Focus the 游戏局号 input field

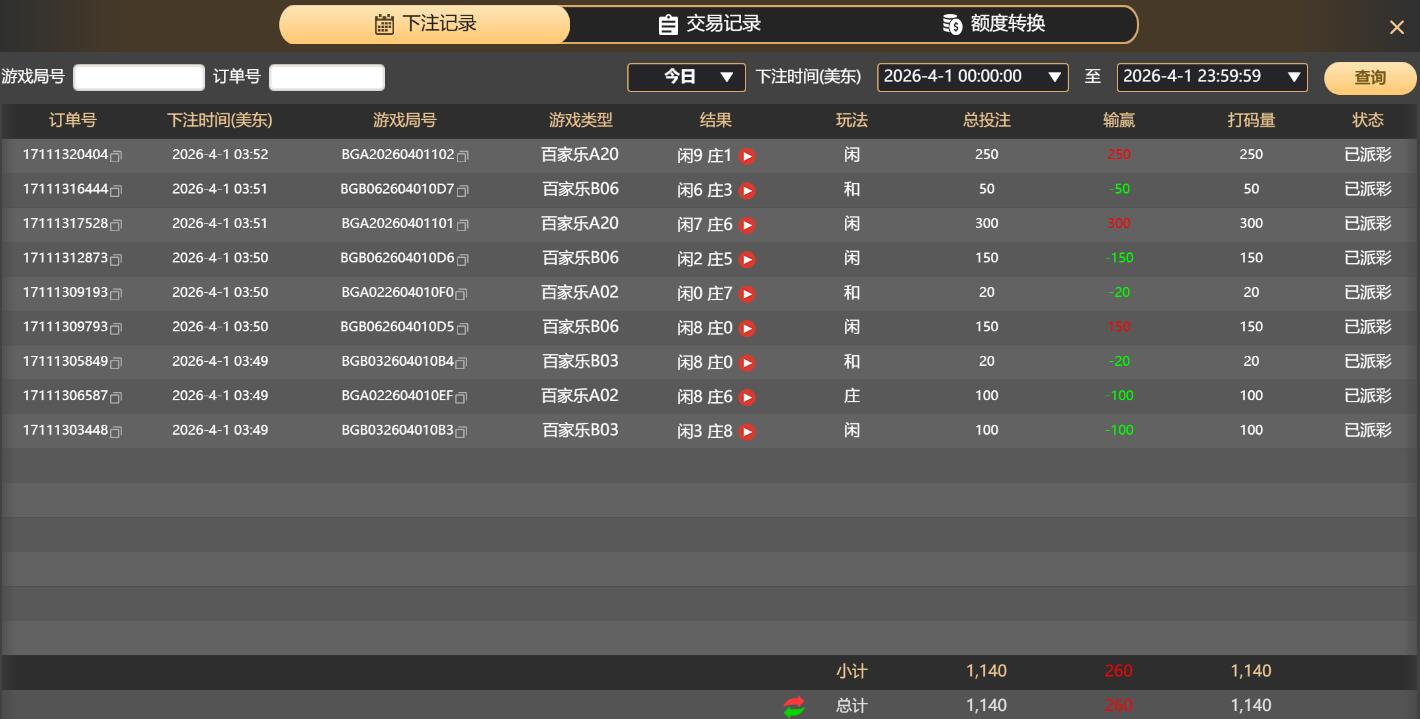coord(139,77)
